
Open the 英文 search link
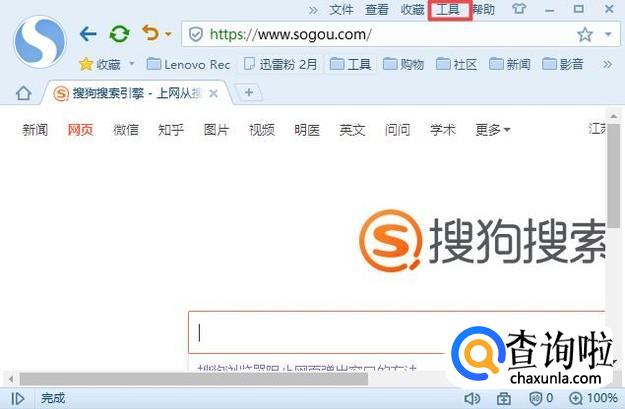352,130
